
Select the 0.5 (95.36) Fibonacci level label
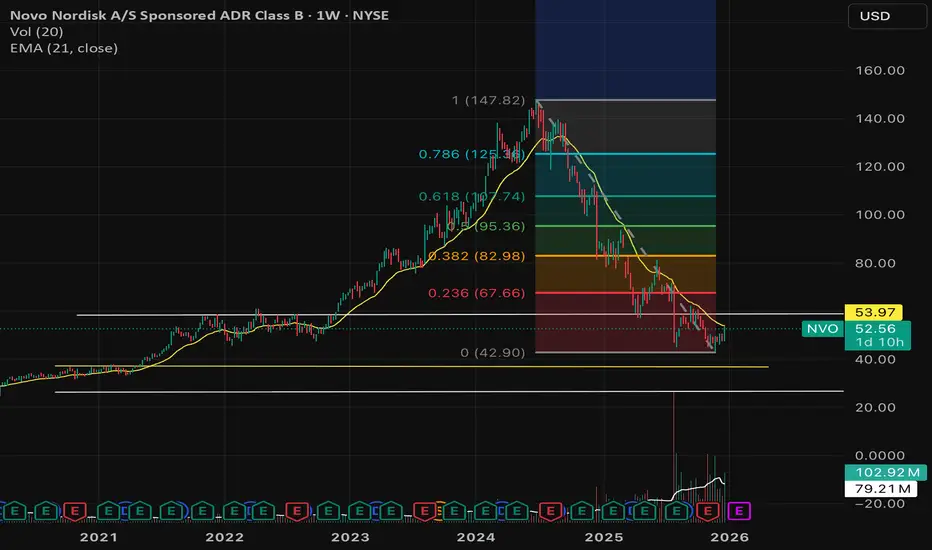click(x=486, y=227)
